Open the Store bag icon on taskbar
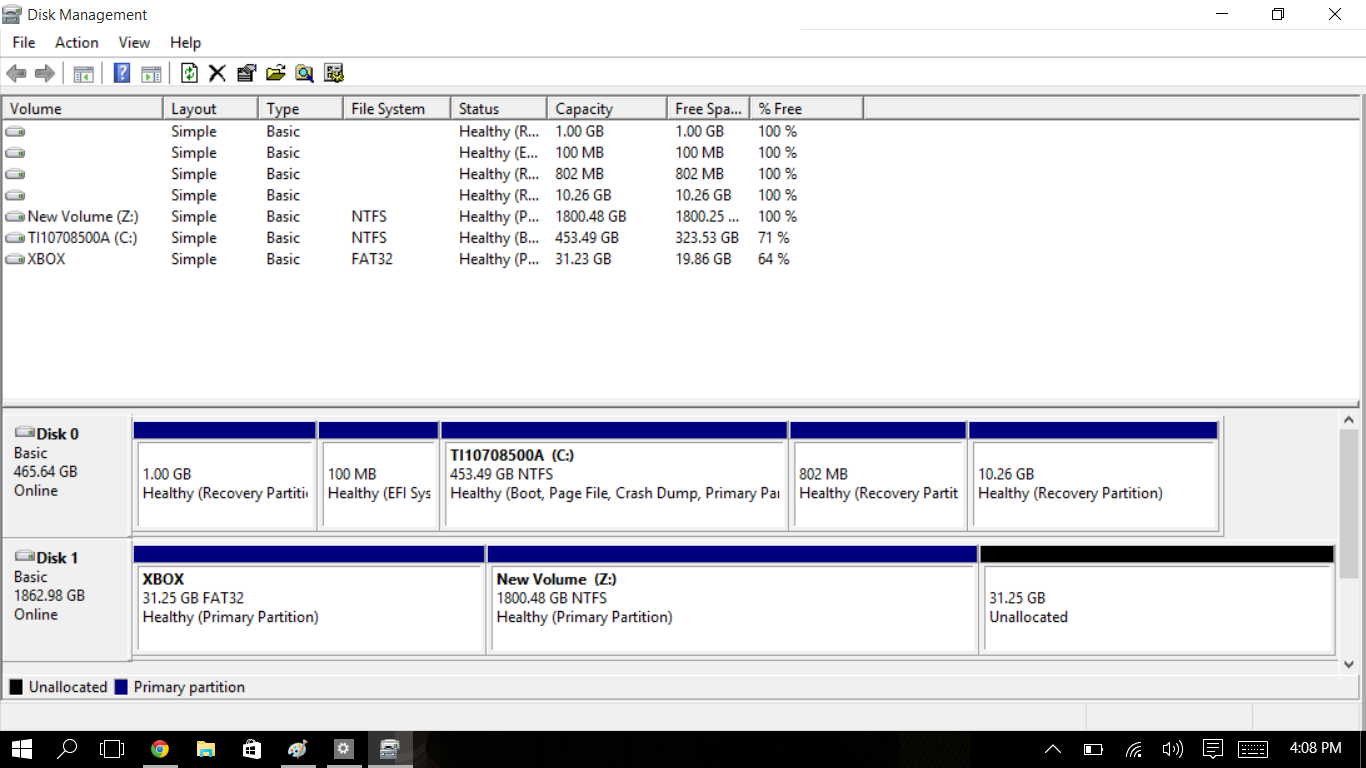The image size is (1366, 768). coord(252,748)
